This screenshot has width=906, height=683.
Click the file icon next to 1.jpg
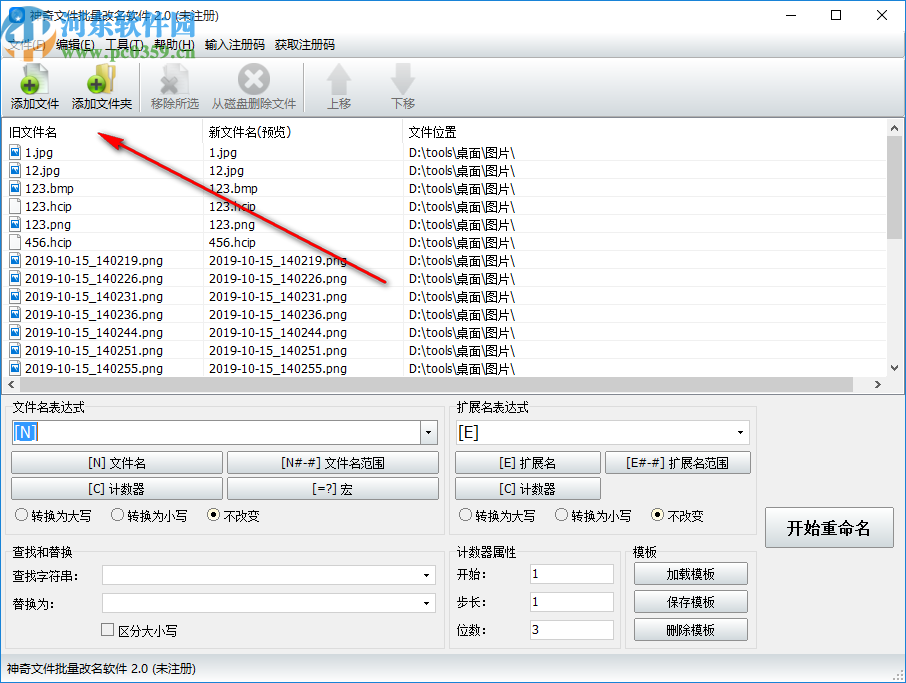coord(15,153)
